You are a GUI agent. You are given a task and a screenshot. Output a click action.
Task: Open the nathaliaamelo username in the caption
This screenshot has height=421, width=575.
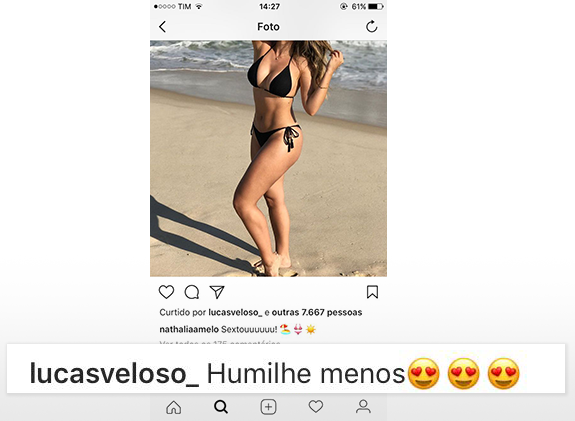pos(189,329)
